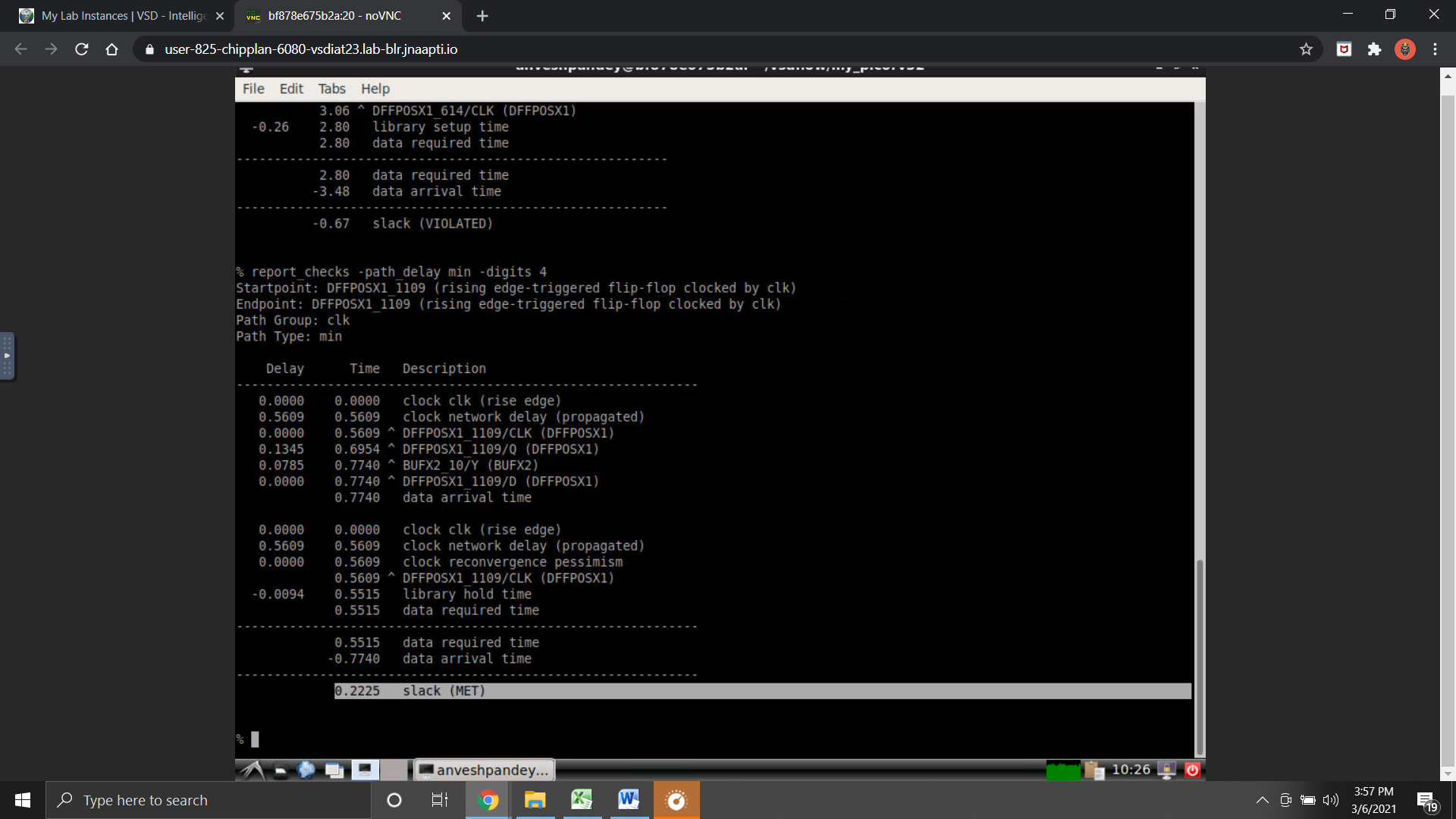1456x819 pixels.
Task: Switch to My Lab Instances browser tab
Action: (x=121, y=16)
